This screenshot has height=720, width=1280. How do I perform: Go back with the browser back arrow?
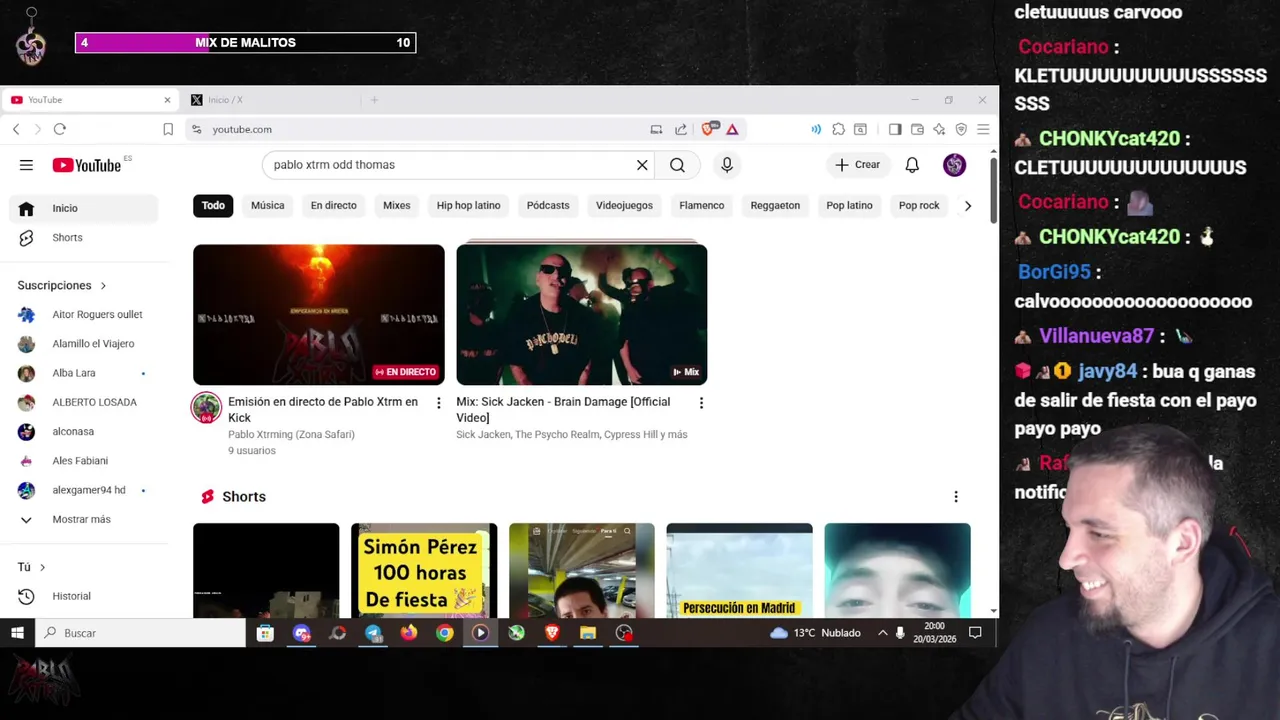(16, 129)
